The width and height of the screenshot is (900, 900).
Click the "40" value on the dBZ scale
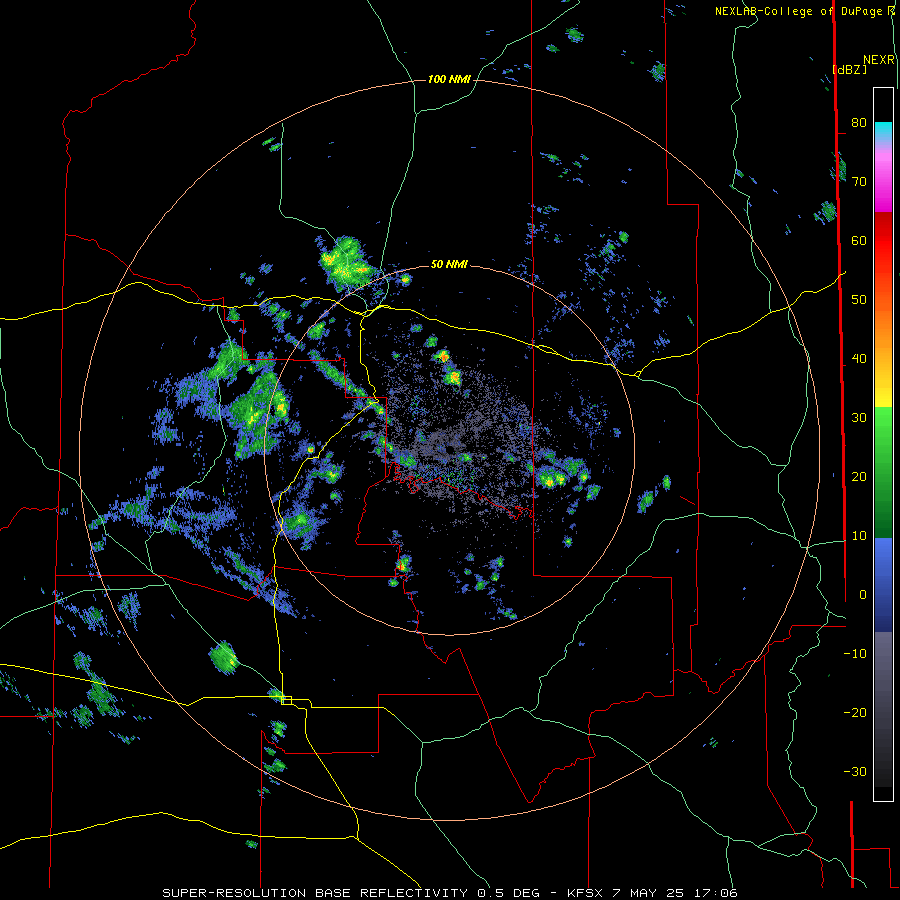click(859, 359)
